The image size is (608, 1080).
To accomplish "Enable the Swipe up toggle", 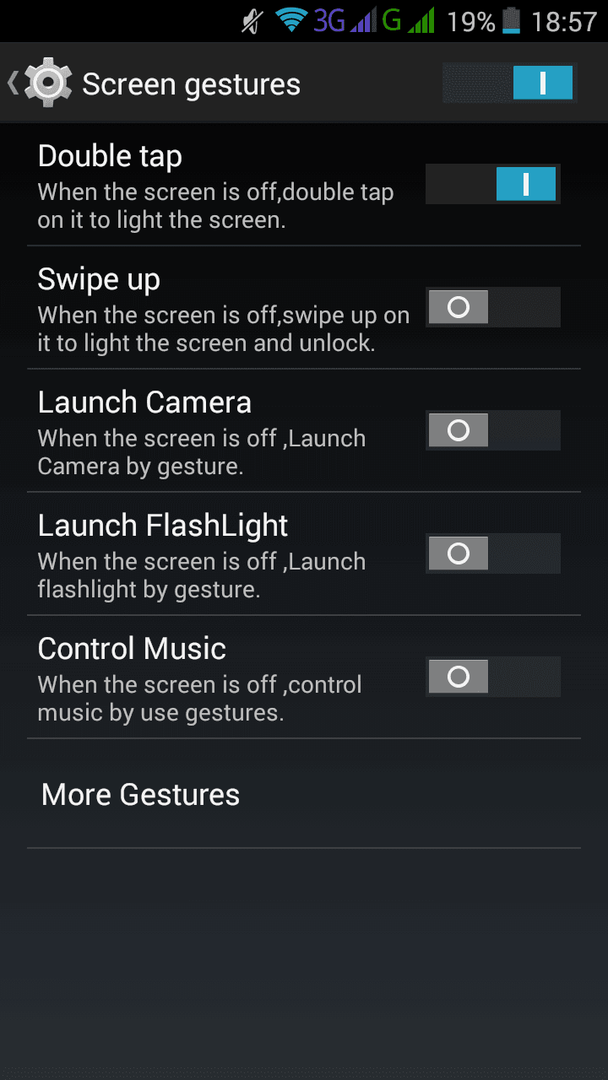I will [x=492, y=307].
